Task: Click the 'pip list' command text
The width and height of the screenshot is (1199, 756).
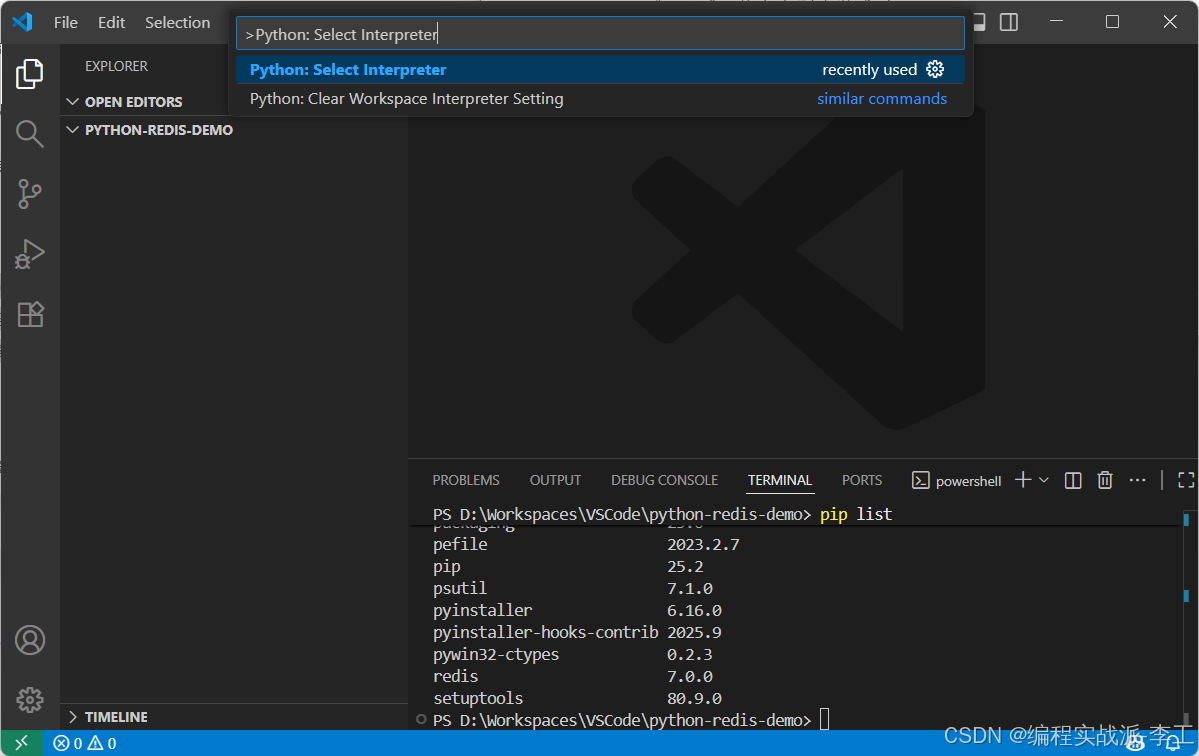Action: click(x=856, y=514)
